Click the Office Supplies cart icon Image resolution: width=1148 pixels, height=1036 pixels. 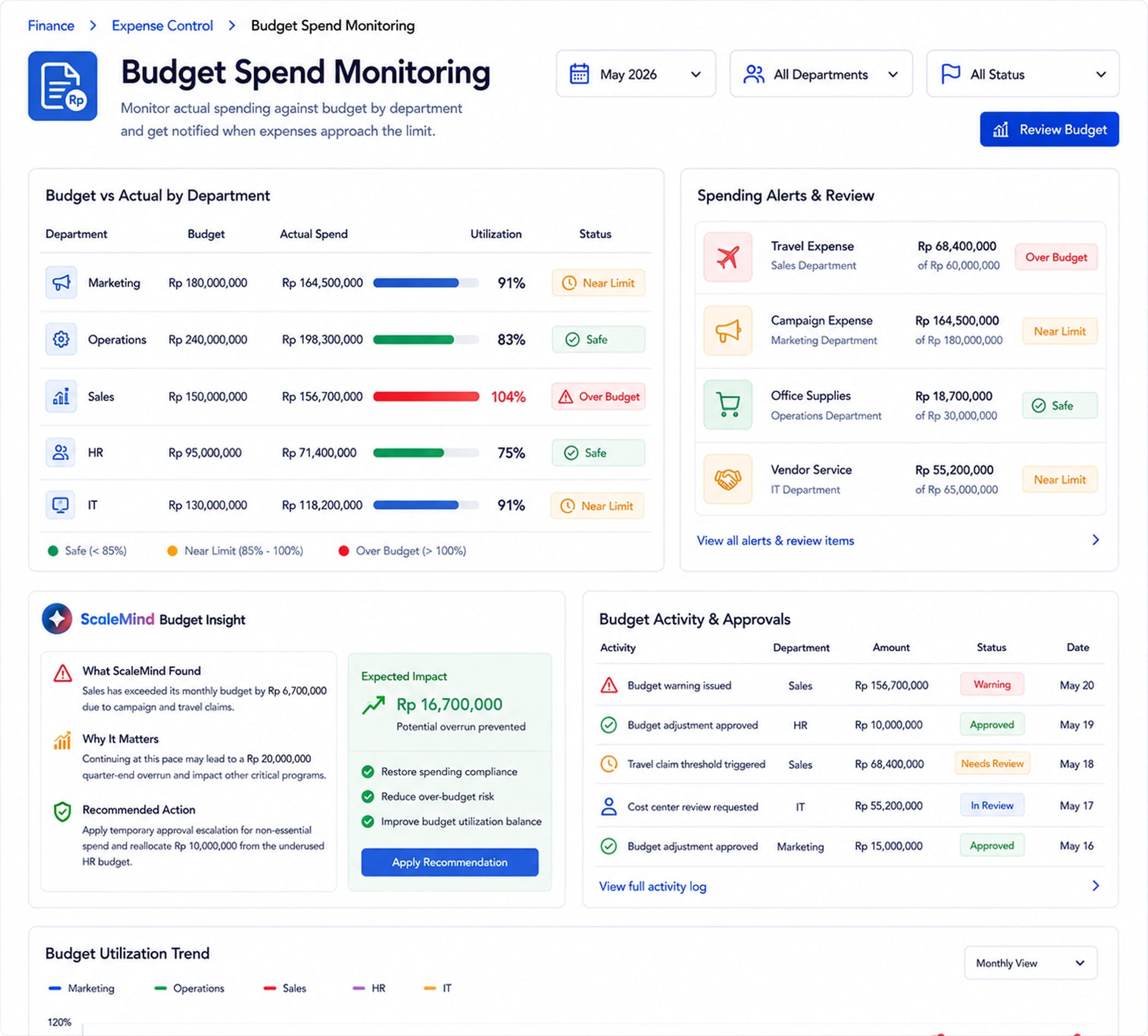tap(728, 405)
